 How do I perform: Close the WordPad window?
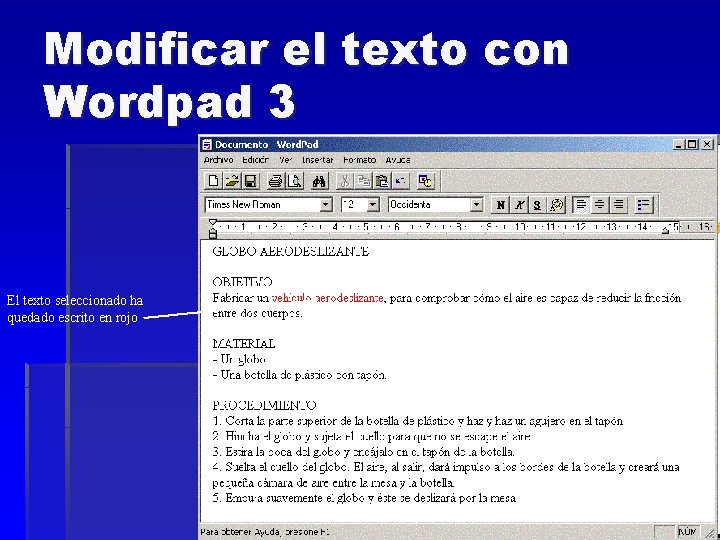click(x=707, y=145)
